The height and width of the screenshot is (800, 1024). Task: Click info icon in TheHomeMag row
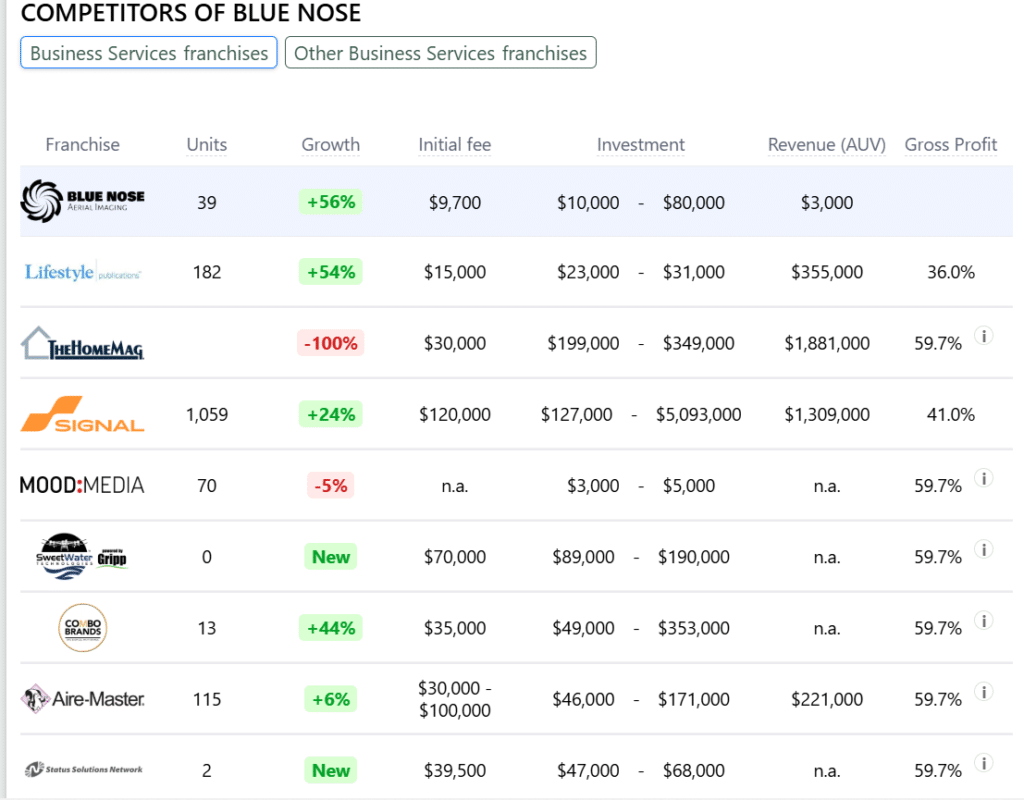984,336
